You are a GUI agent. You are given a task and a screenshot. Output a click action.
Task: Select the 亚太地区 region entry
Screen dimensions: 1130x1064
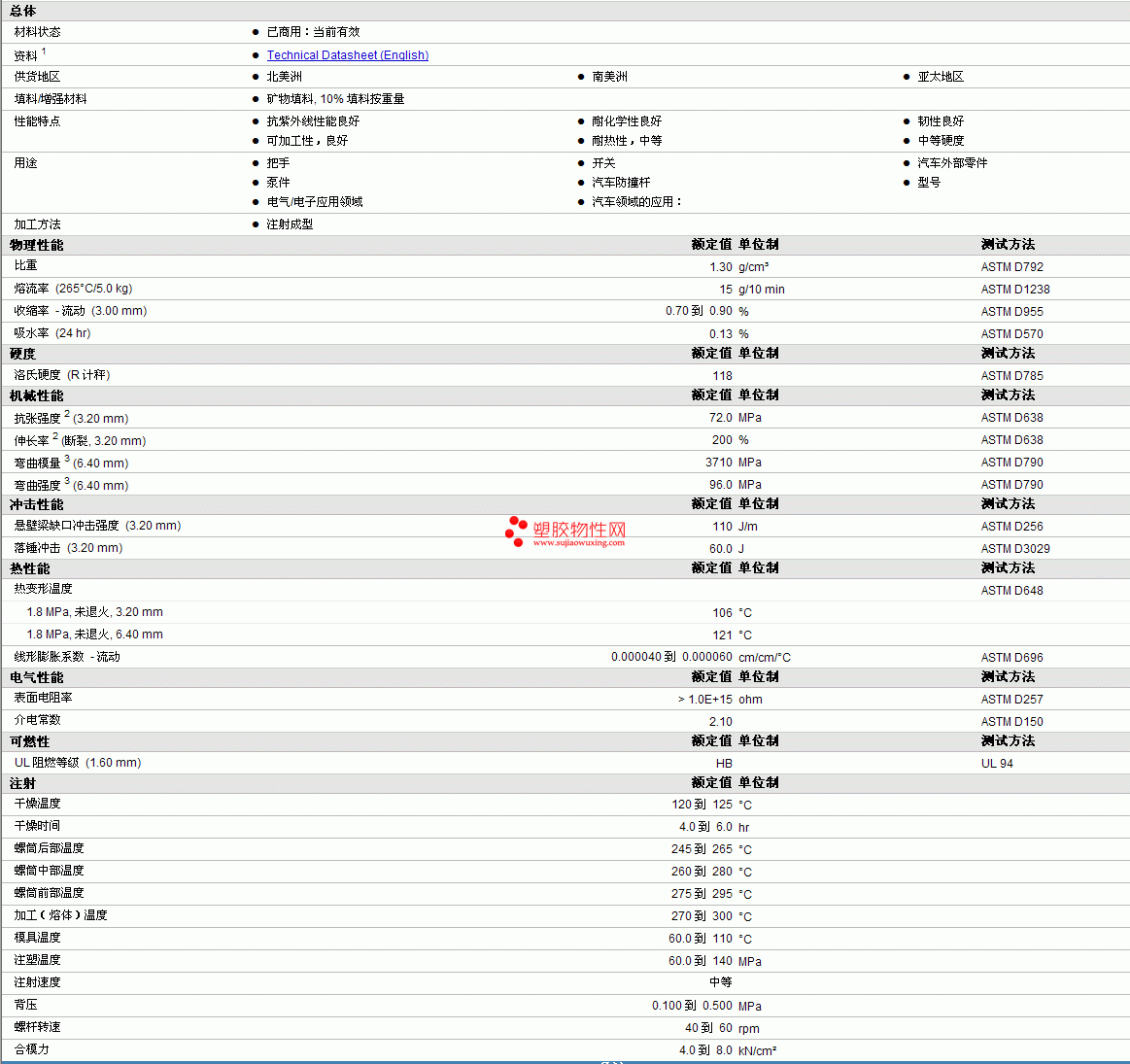(941, 77)
